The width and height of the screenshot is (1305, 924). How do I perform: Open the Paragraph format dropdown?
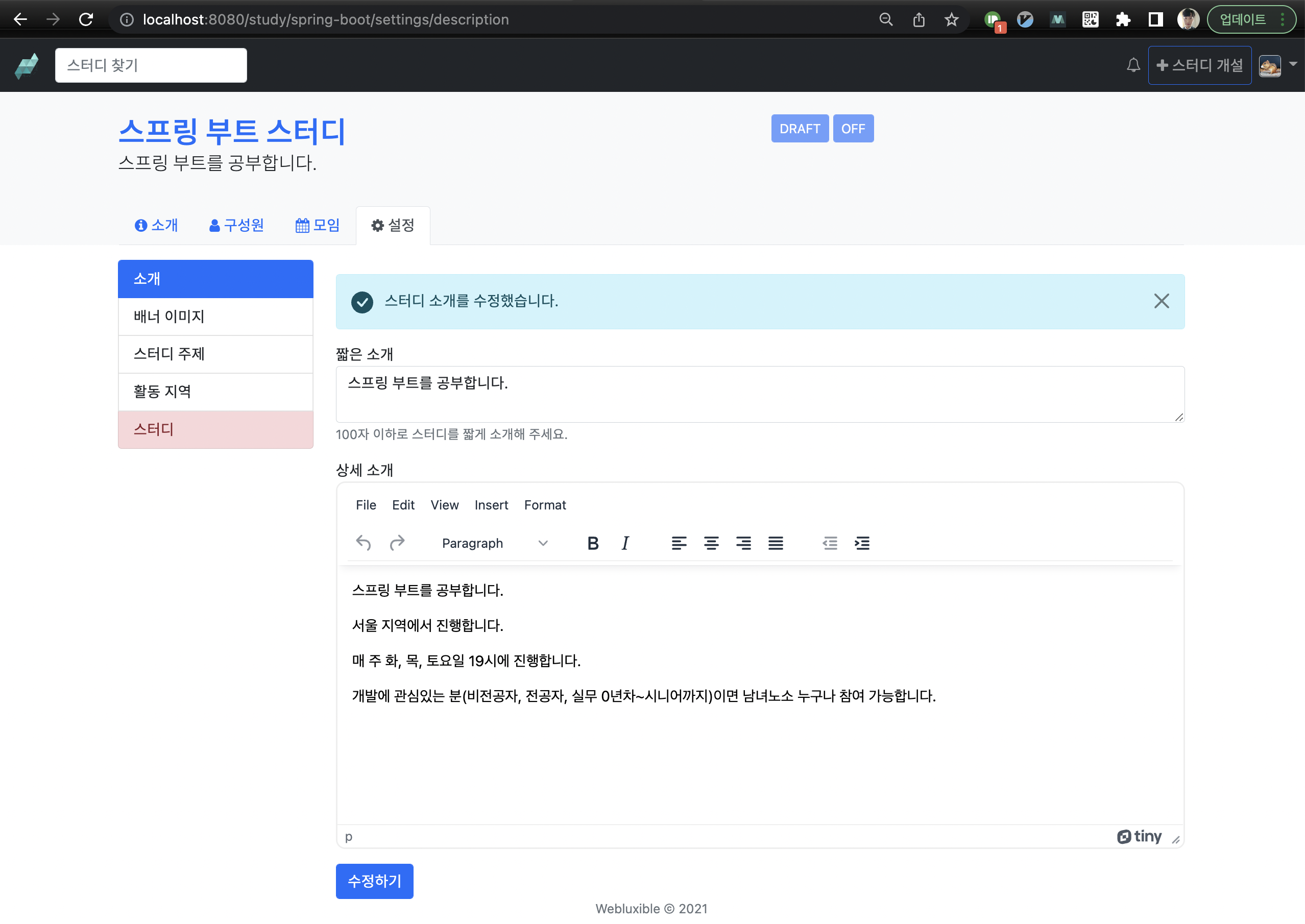pyautogui.click(x=494, y=543)
